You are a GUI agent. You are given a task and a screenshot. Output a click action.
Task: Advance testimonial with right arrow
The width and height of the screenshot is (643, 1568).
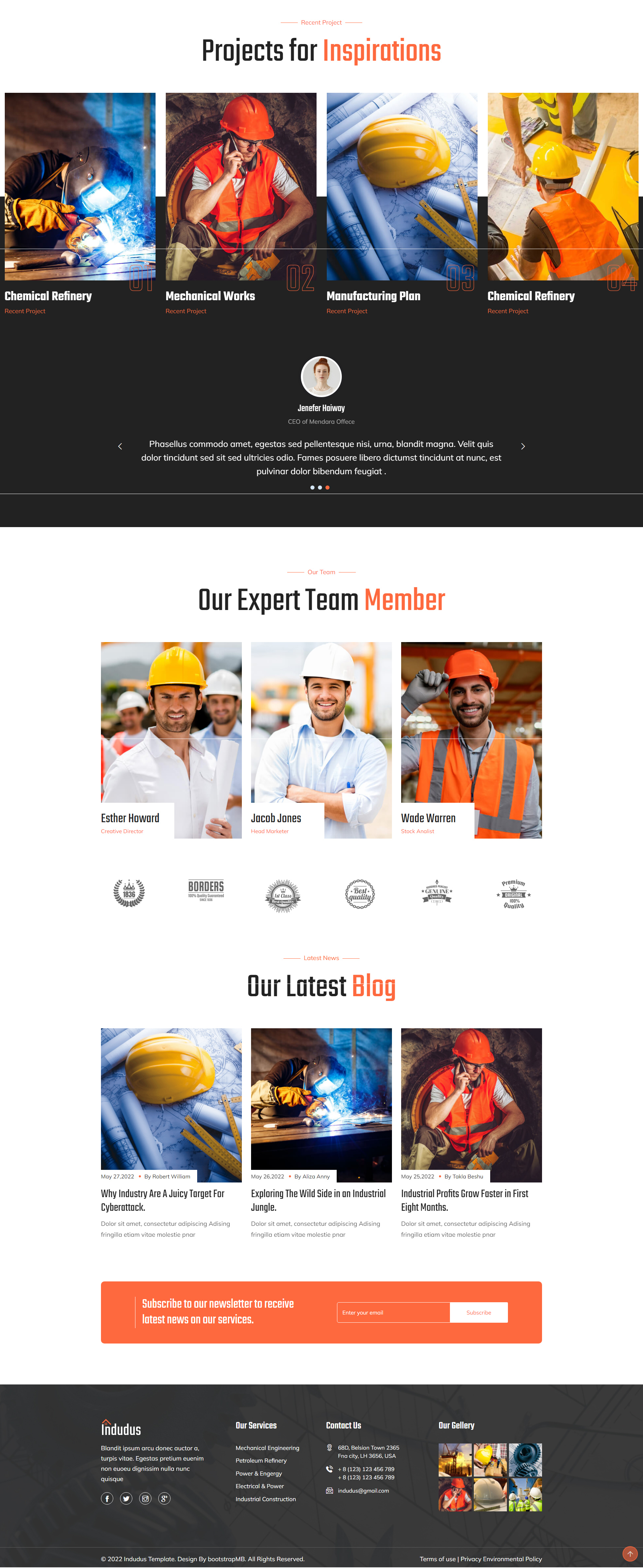pos(523,446)
